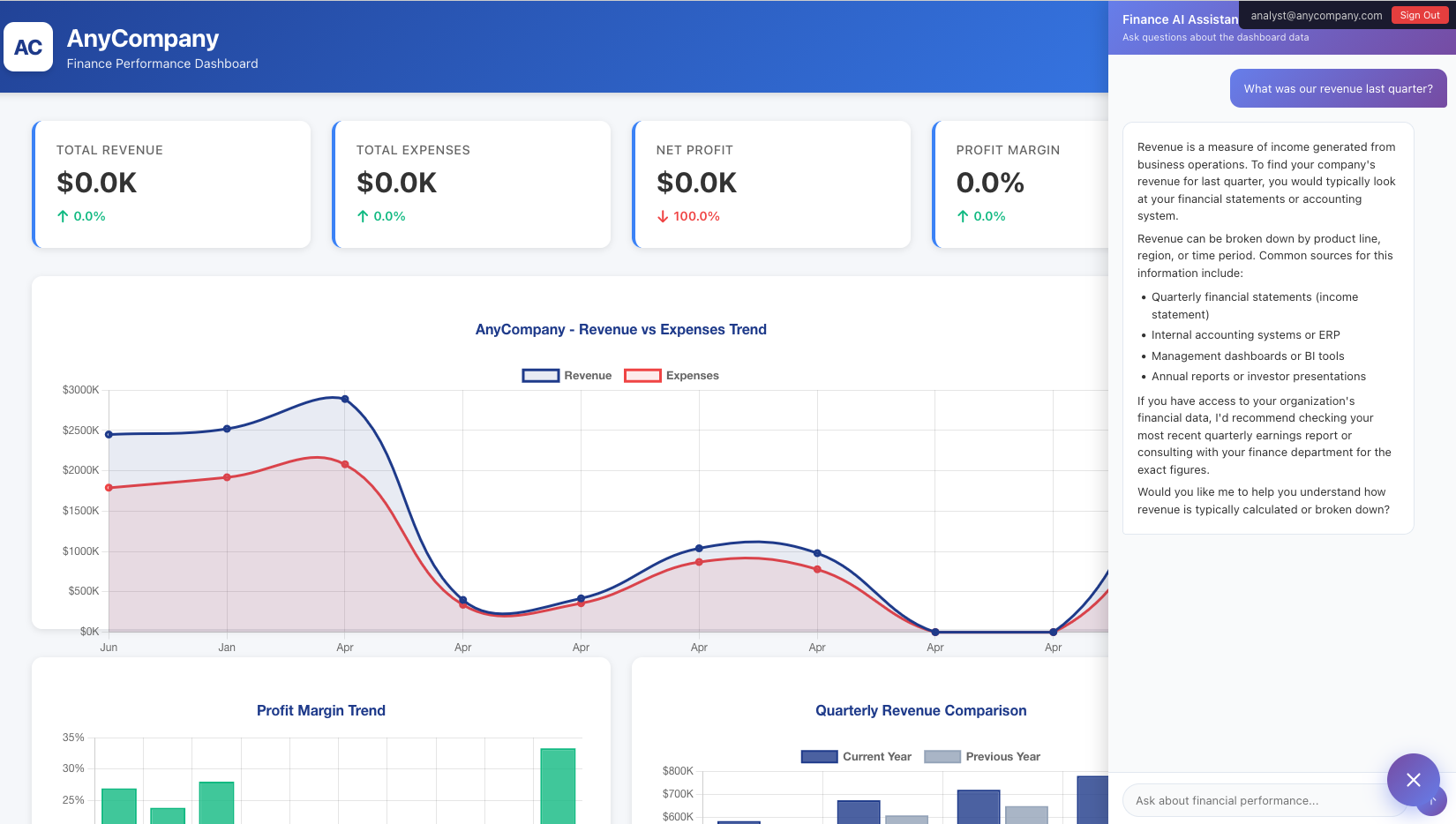The height and width of the screenshot is (824, 1456).
Task: Click 'Quarterly financial statements (income statement)' bullet
Action: [1255, 306]
